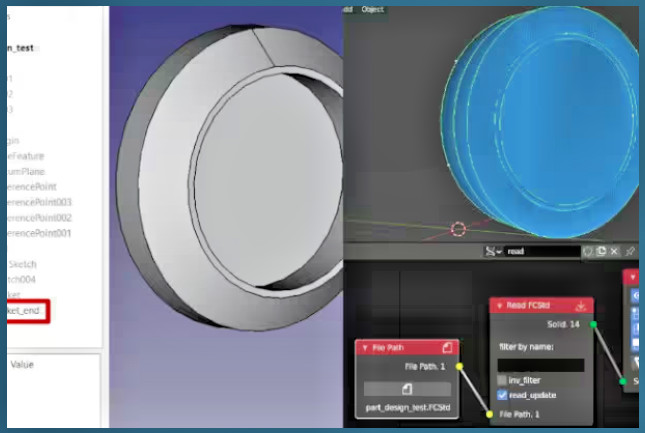Screen dimensions: 645x433
Task: Select the DatumPlane item in FreeCAD tree
Action: [26, 171]
